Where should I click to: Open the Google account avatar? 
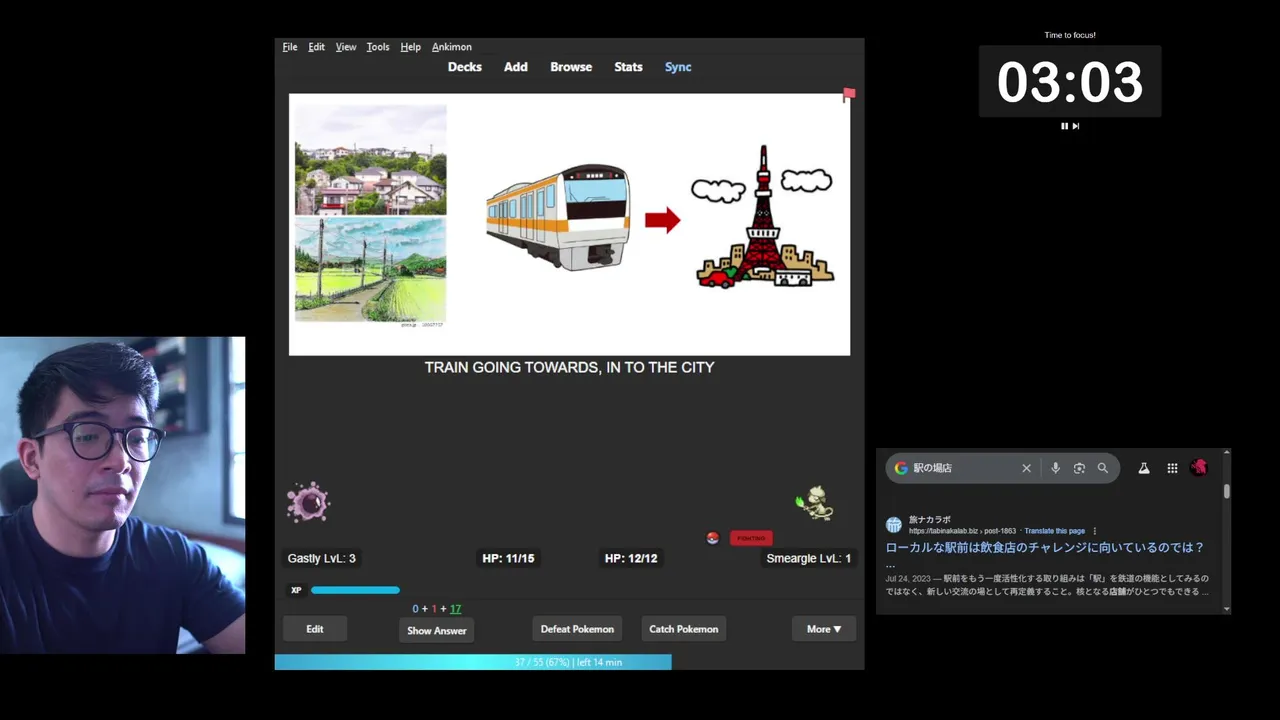point(1199,468)
